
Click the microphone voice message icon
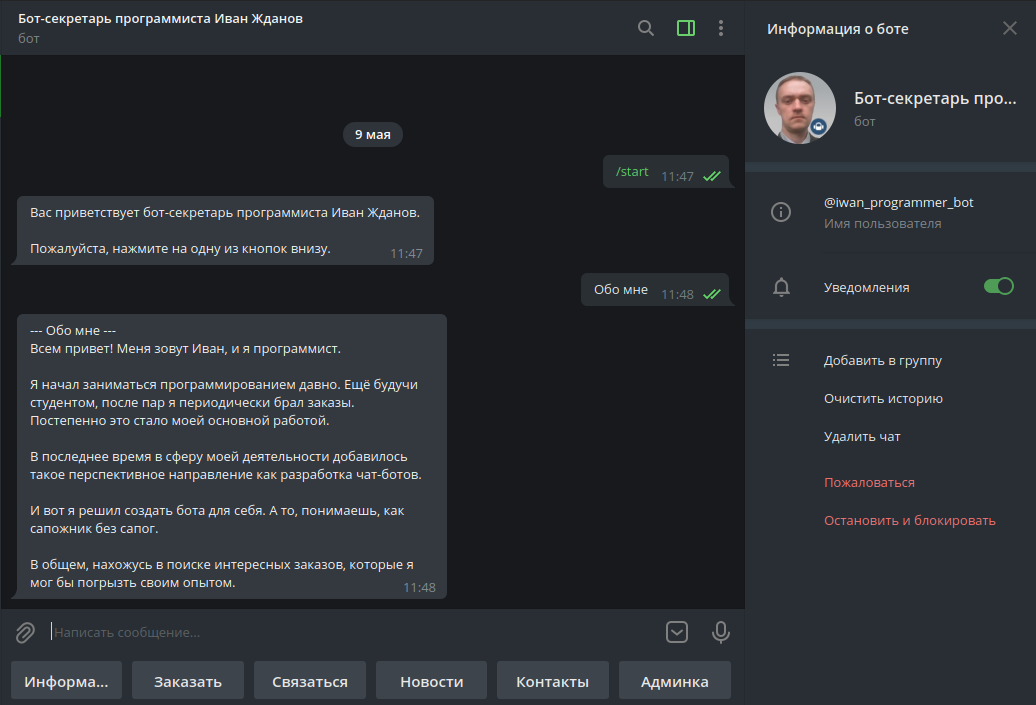[720, 632]
